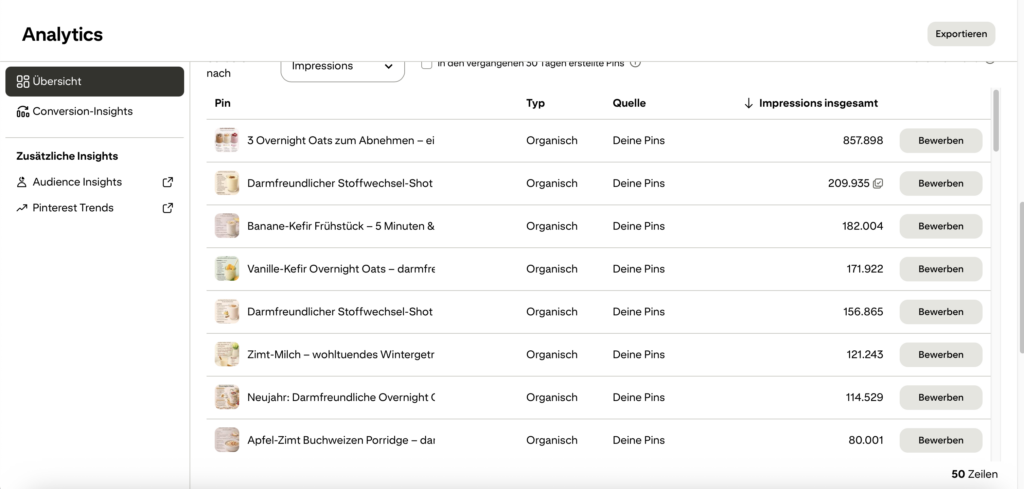
Task: Click the Übersicht grid icon
Action: (23, 82)
